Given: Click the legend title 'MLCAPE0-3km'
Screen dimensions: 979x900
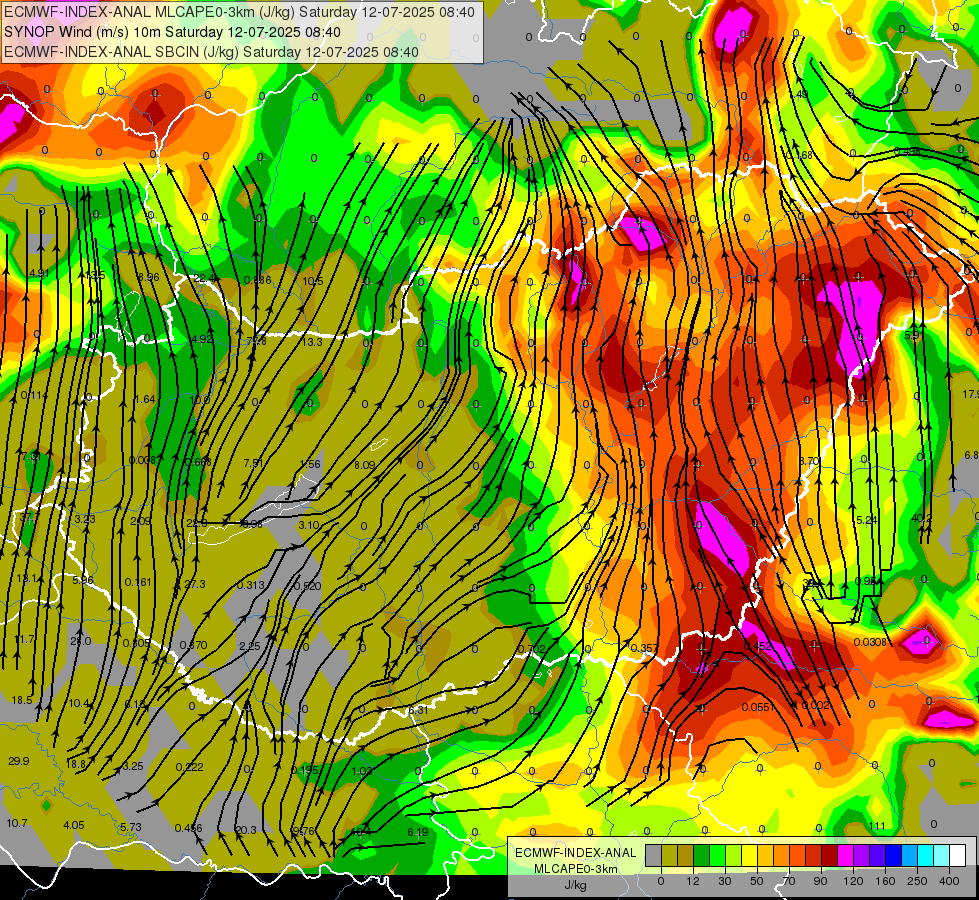Looking at the screenshot, I should click(x=576, y=868).
